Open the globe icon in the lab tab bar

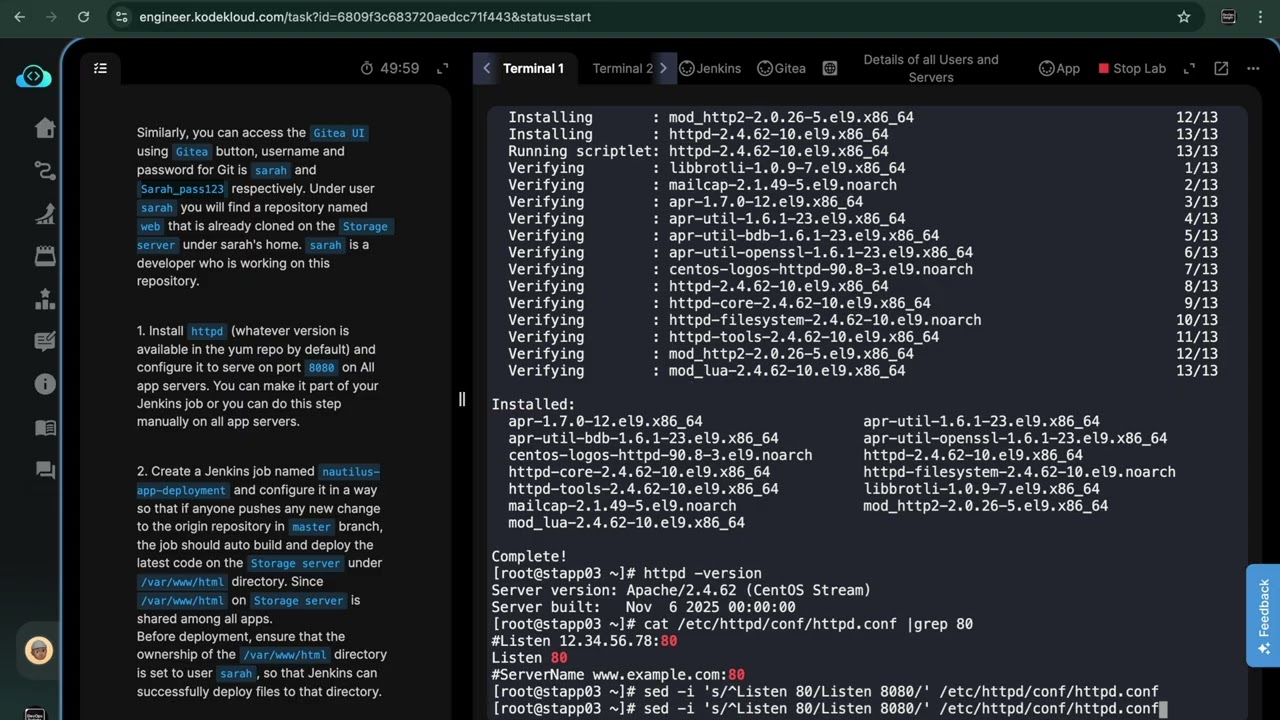tap(829, 68)
